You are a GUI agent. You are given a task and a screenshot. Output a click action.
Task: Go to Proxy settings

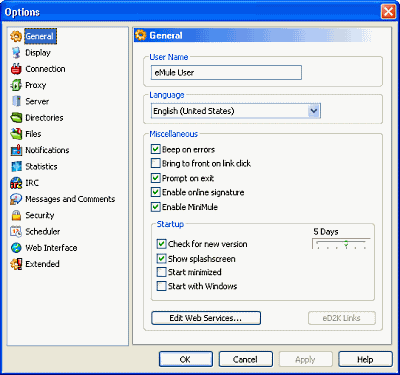tap(36, 85)
